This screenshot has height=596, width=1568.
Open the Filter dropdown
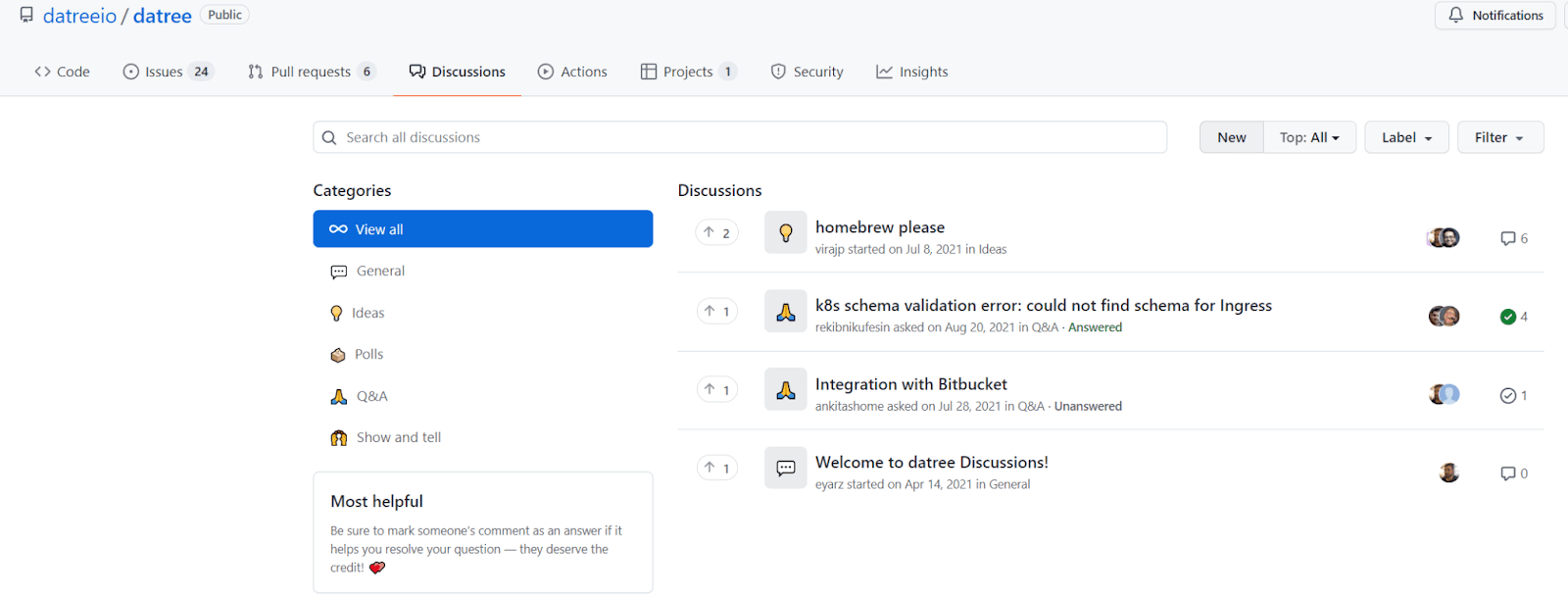tap(1499, 137)
